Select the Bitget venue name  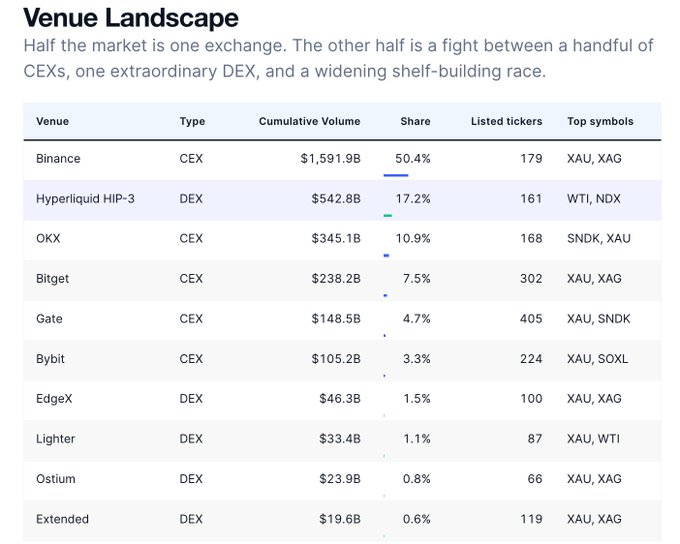pos(52,279)
